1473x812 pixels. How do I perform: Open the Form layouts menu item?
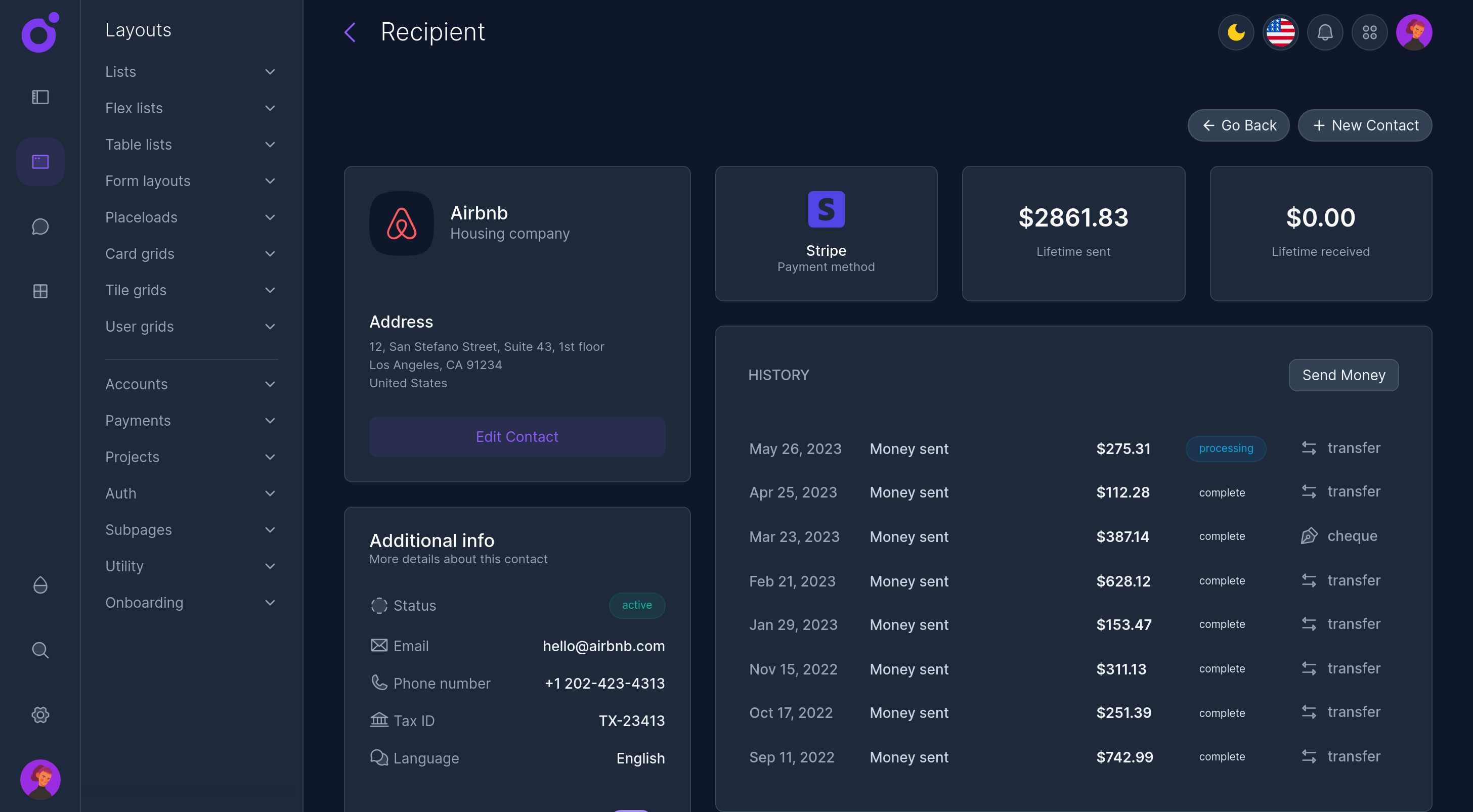point(190,181)
